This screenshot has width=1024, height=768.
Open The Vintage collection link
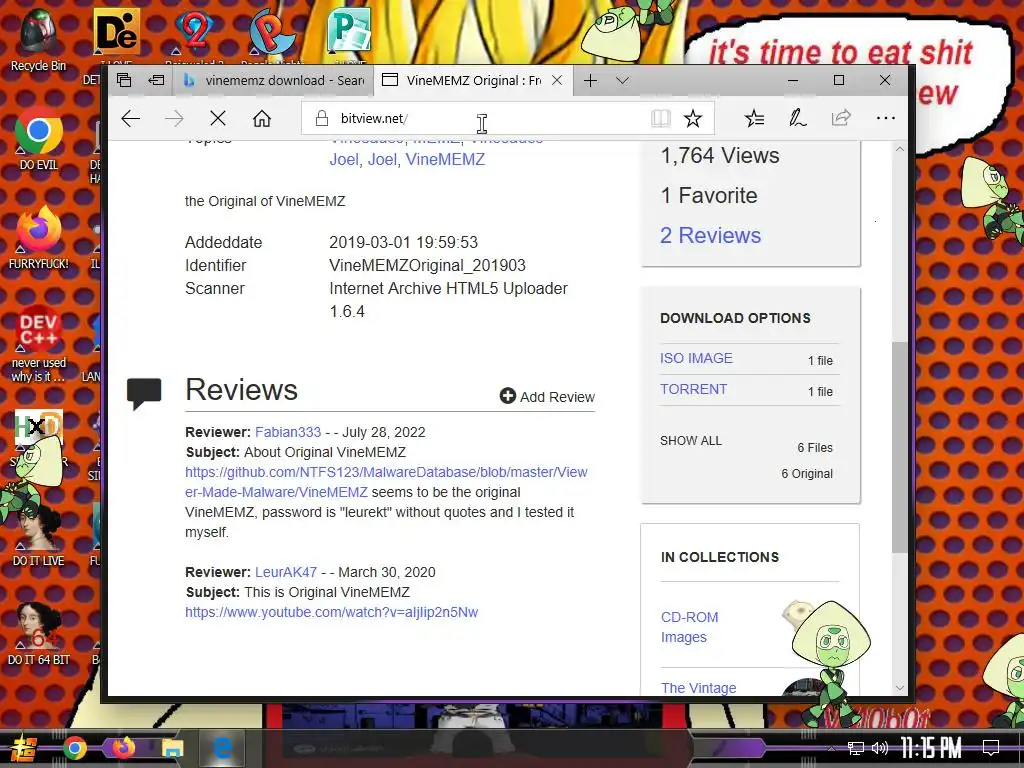(698, 688)
